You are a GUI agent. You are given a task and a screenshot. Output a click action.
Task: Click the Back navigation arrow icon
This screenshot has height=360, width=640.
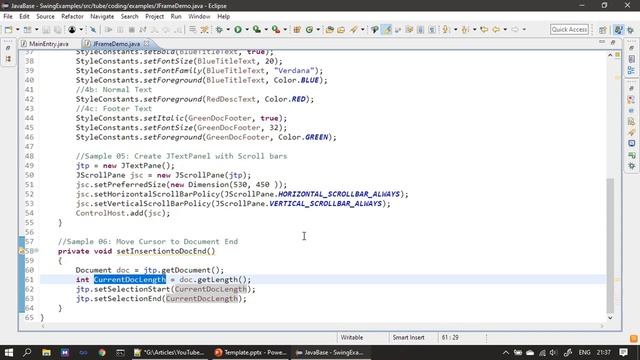tap(496, 29)
